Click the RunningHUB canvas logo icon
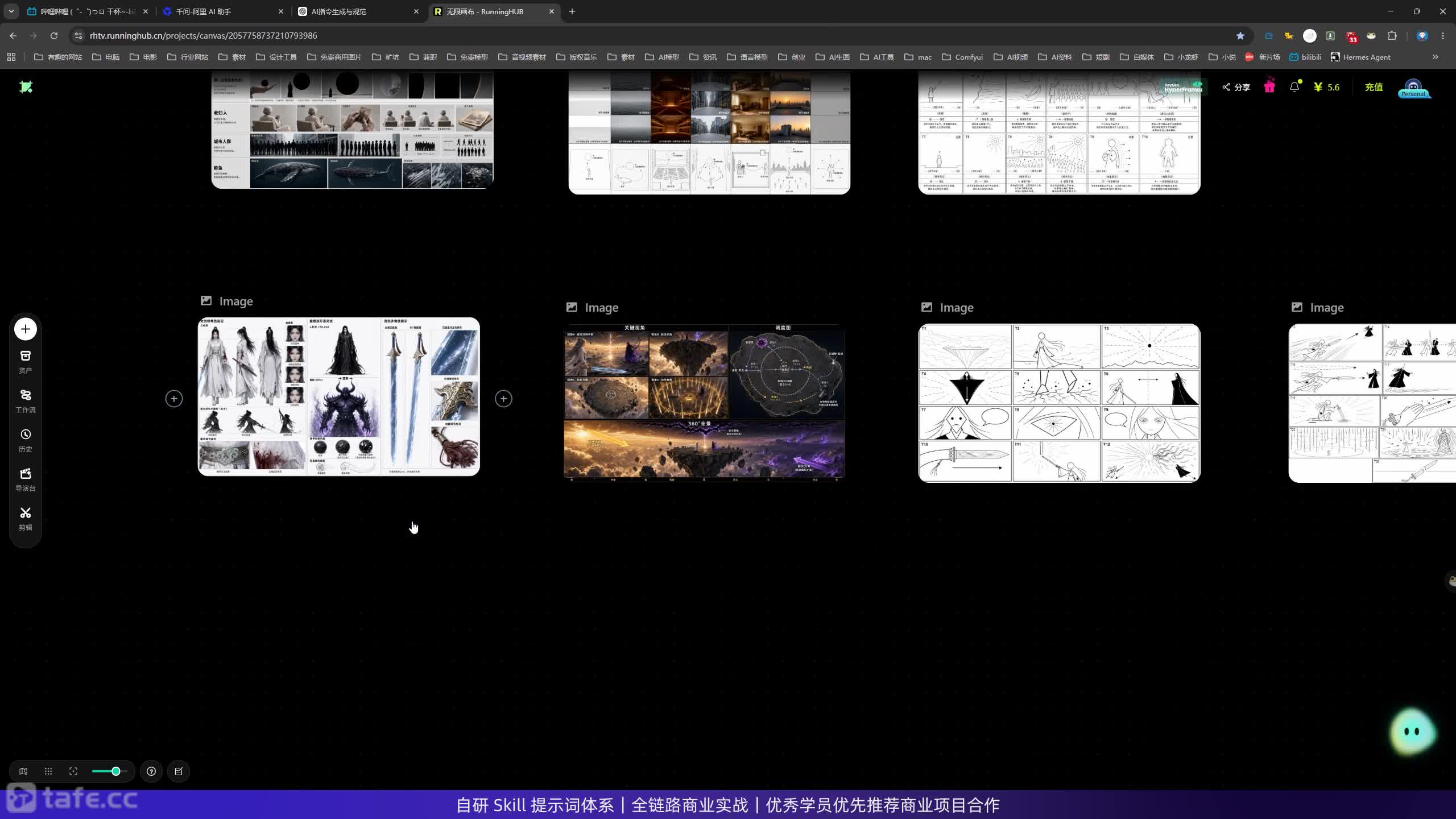The height and width of the screenshot is (819, 1456). tap(26, 87)
